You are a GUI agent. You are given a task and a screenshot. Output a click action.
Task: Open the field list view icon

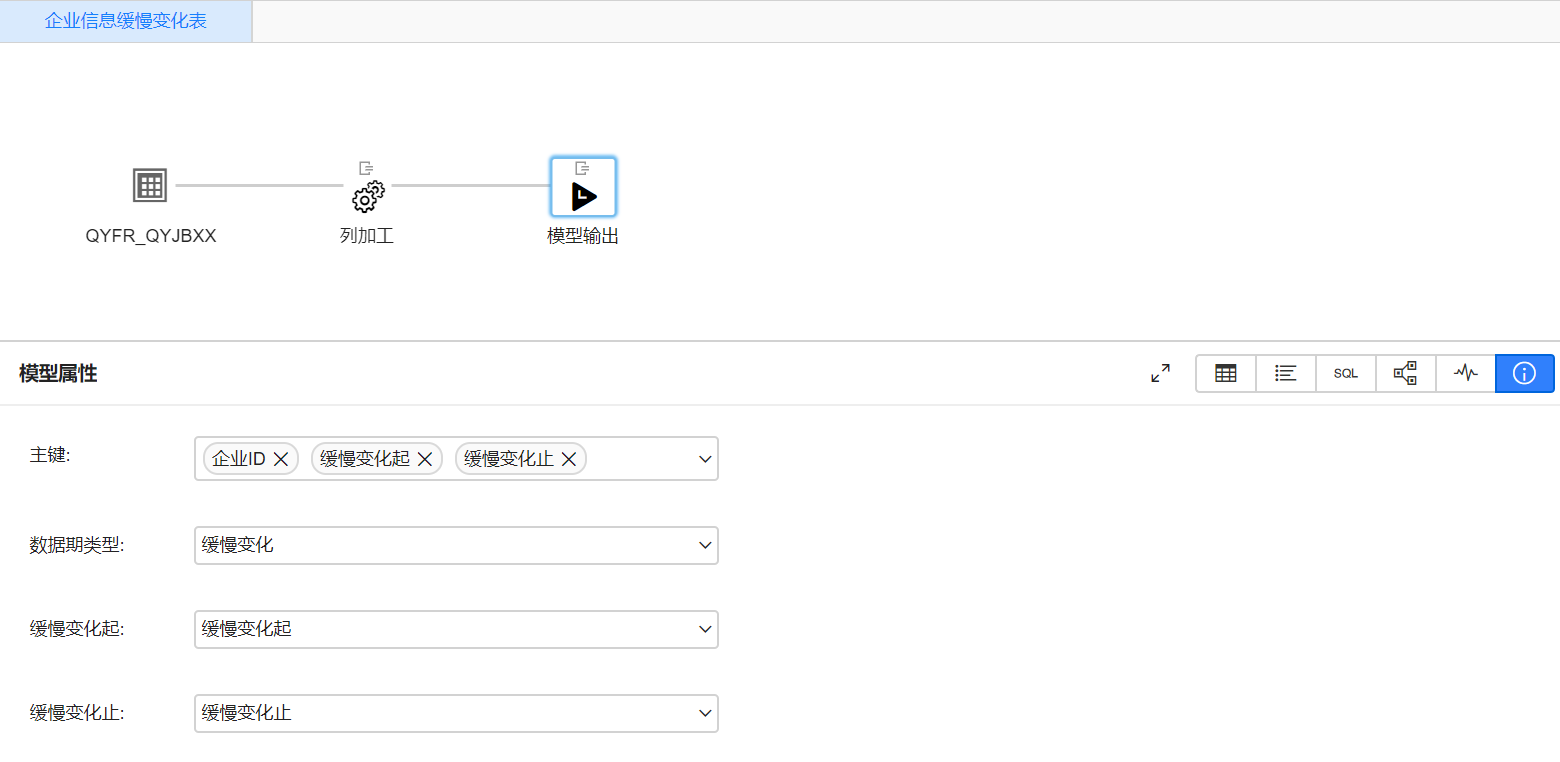(1285, 373)
